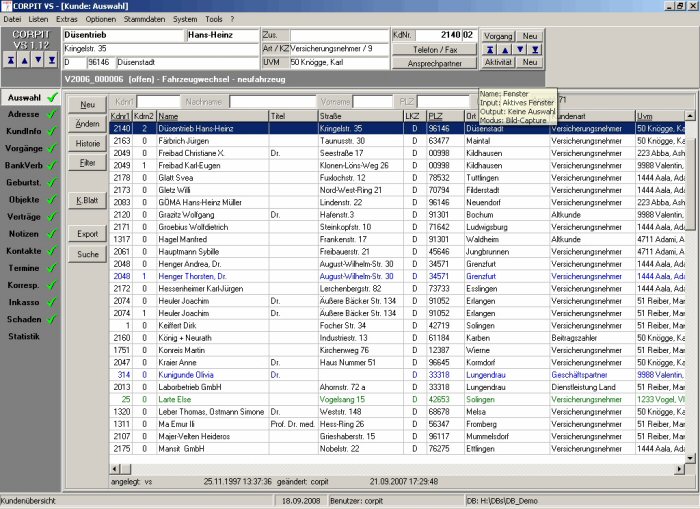The height and width of the screenshot is (509, 700).
Task: Click the Aktivität button
Action: tap(498, 63)
